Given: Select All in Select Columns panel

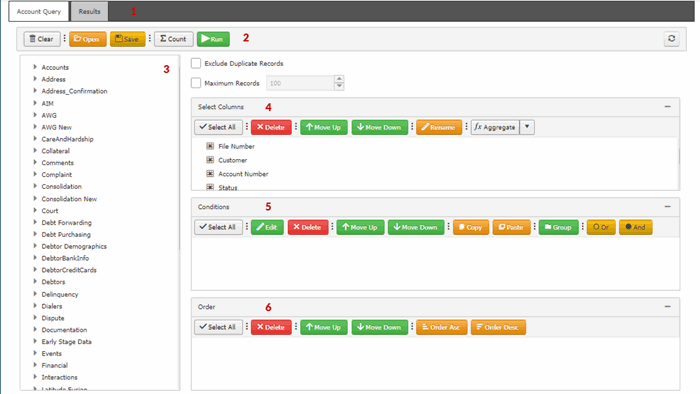Looking at the screenshot, I should (x=218, y=127).
